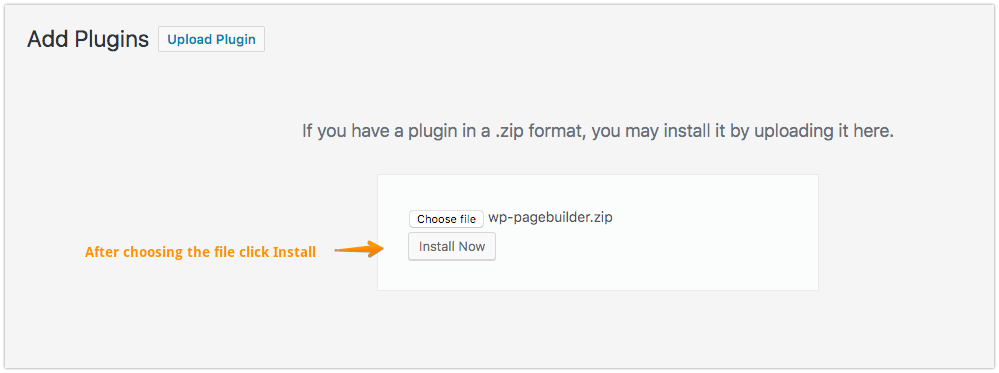Collapse the uploader using Upload Plugin
Viewport: 999px width, 373px height.
tap(211, 40)
